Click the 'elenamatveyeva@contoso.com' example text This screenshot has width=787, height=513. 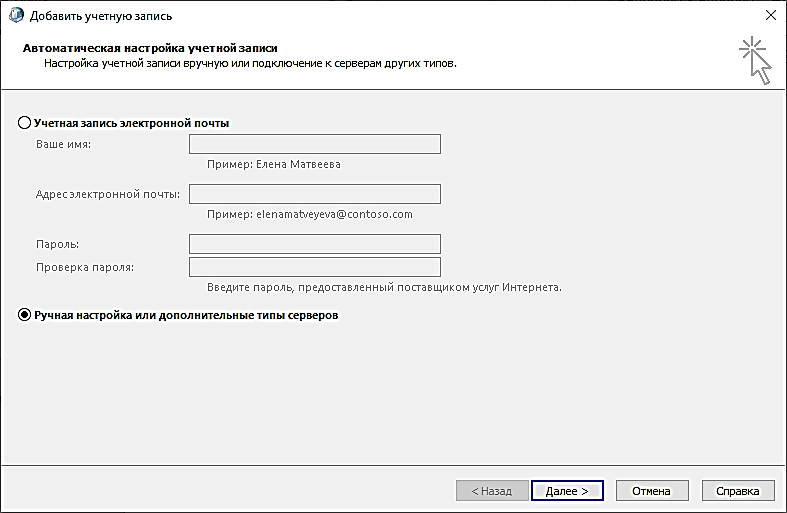click(x=334, y=214)
